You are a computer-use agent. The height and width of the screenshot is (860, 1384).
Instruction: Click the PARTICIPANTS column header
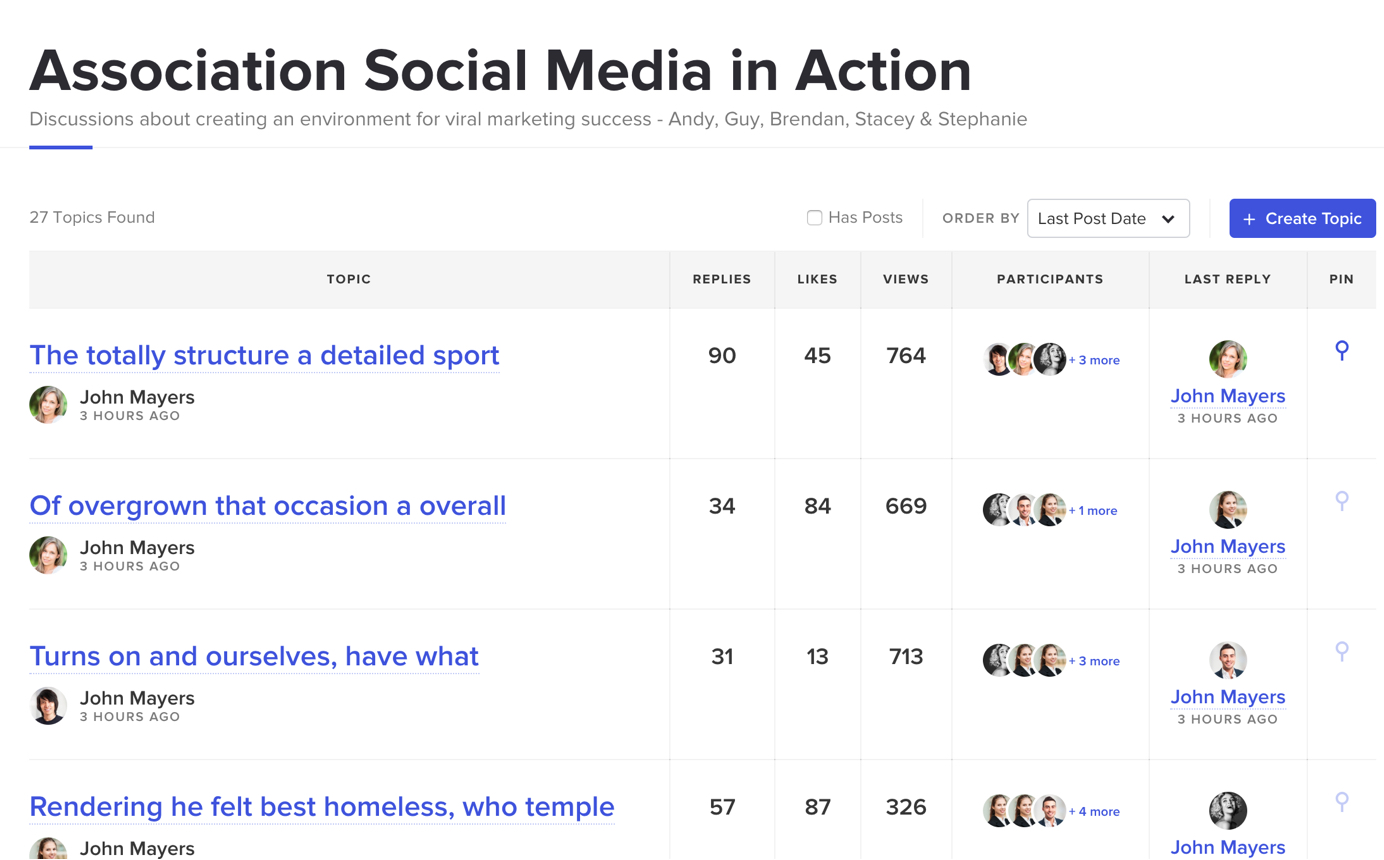click(1050, 279)
